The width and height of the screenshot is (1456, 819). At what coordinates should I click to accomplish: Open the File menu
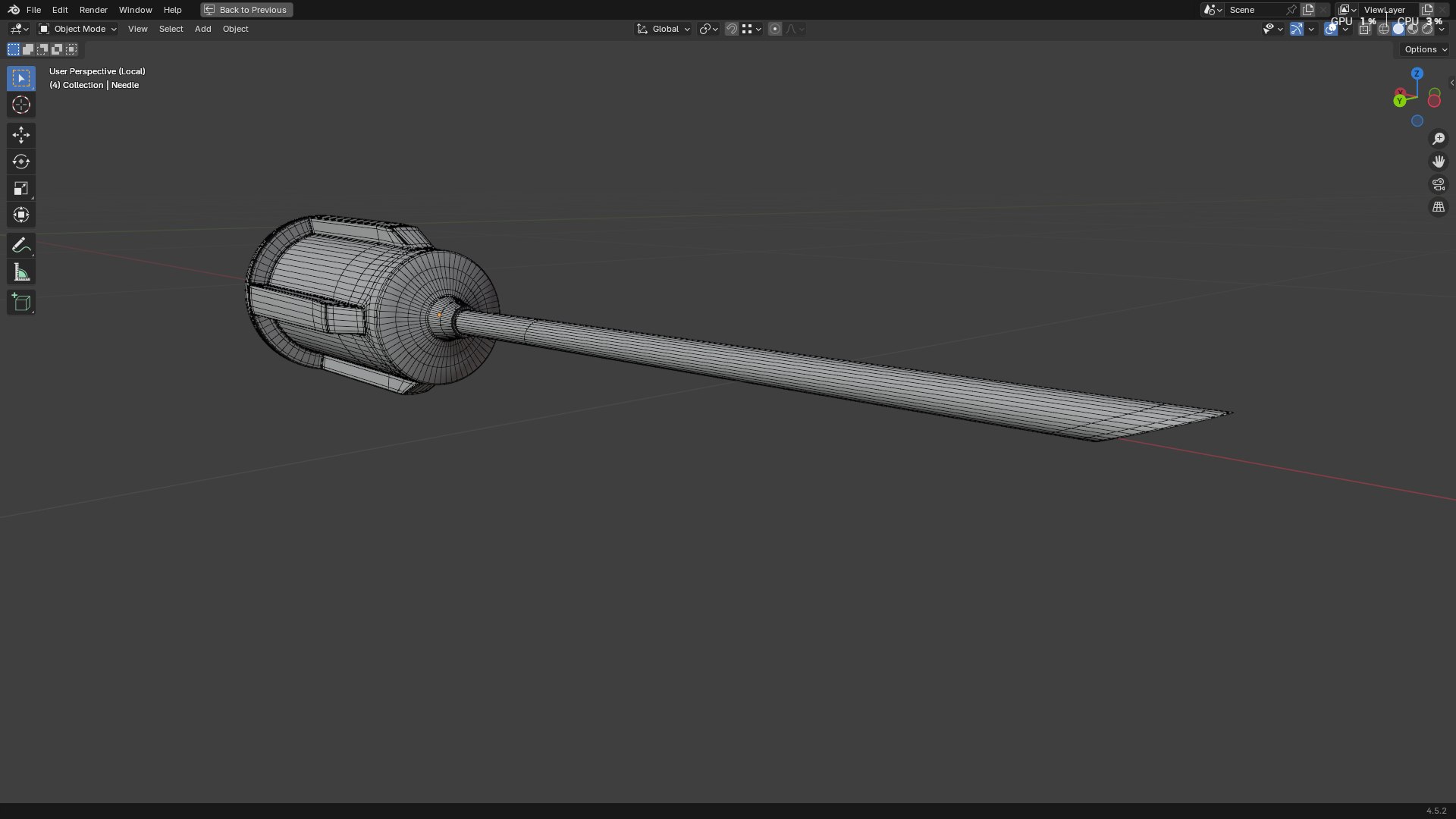point(33,10)
